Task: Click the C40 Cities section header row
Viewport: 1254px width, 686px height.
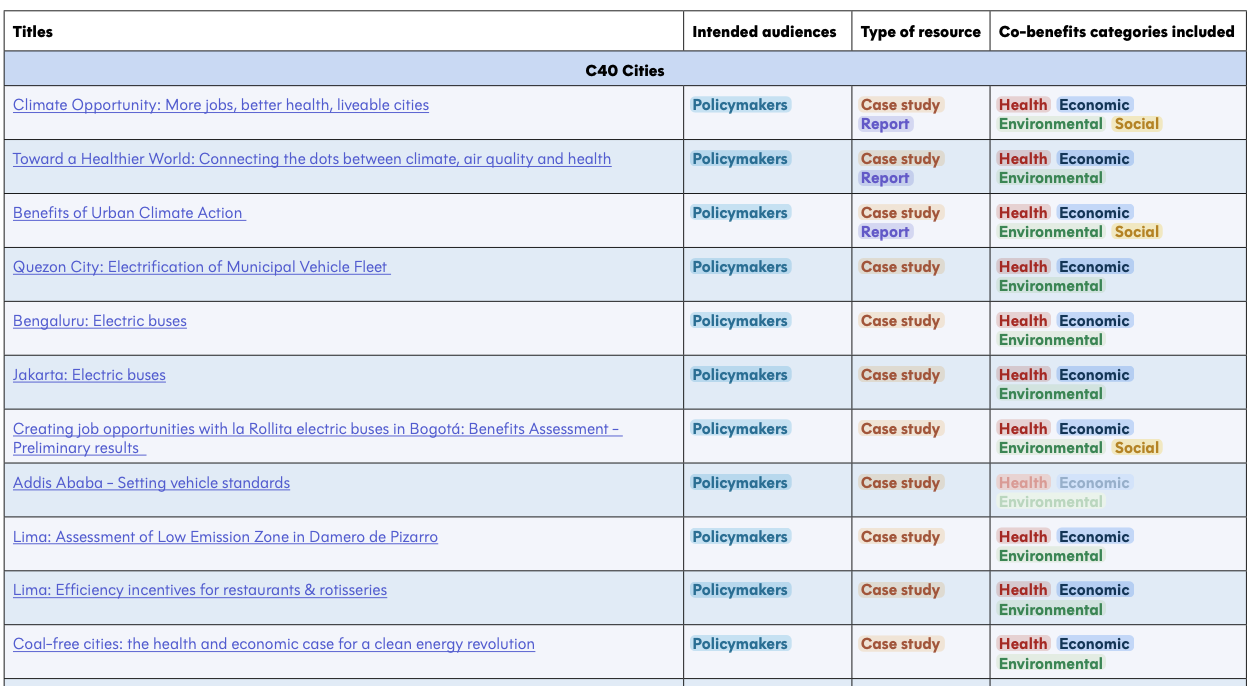Action: click(625, 70)
